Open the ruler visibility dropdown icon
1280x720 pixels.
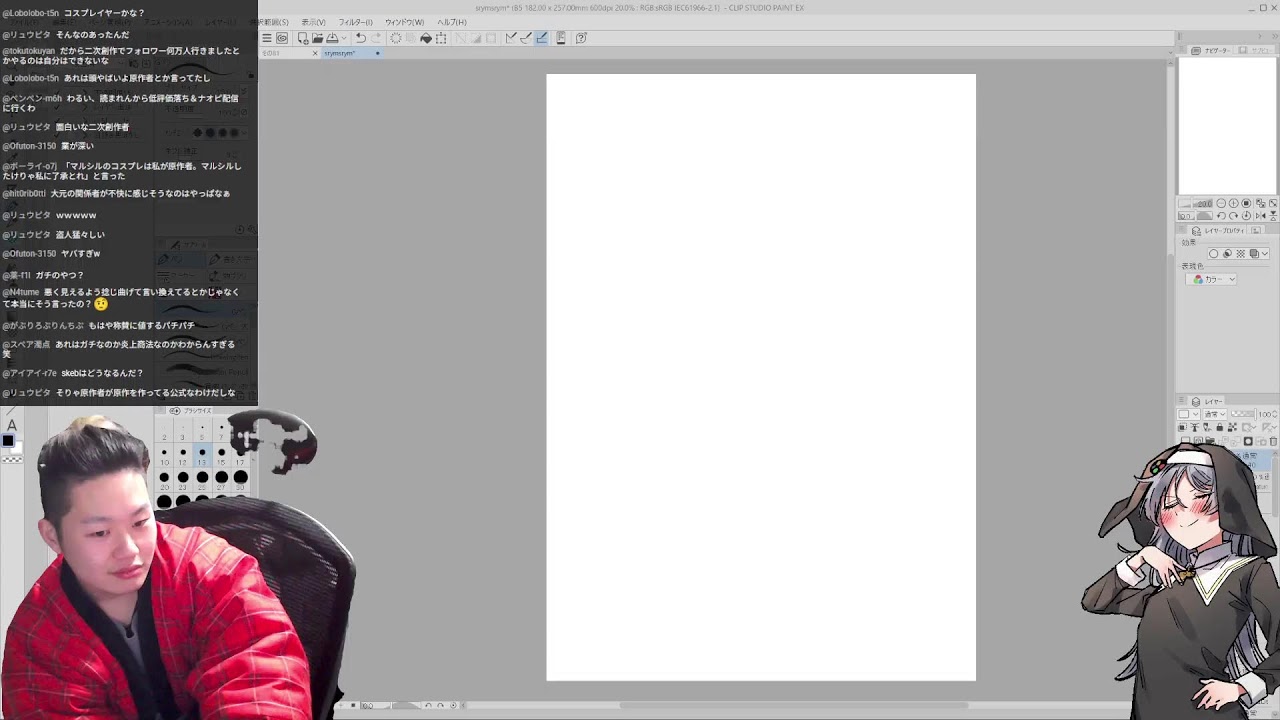(x=1269, y=428)
